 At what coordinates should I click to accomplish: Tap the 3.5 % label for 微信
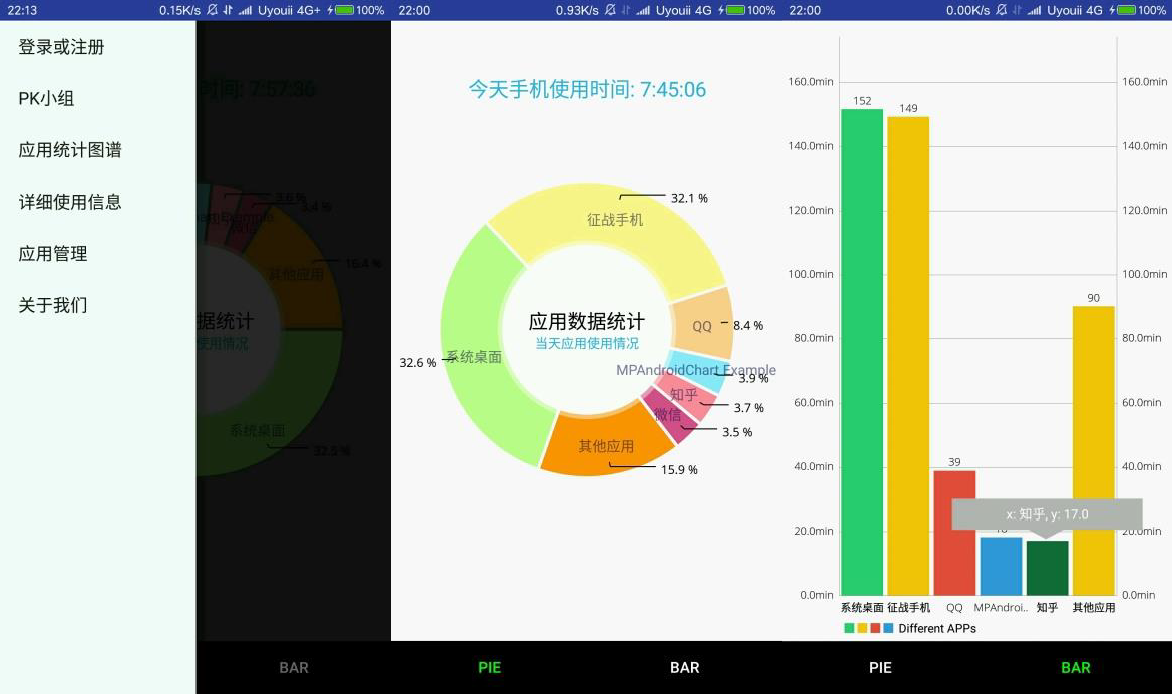[x=737, y=432]
